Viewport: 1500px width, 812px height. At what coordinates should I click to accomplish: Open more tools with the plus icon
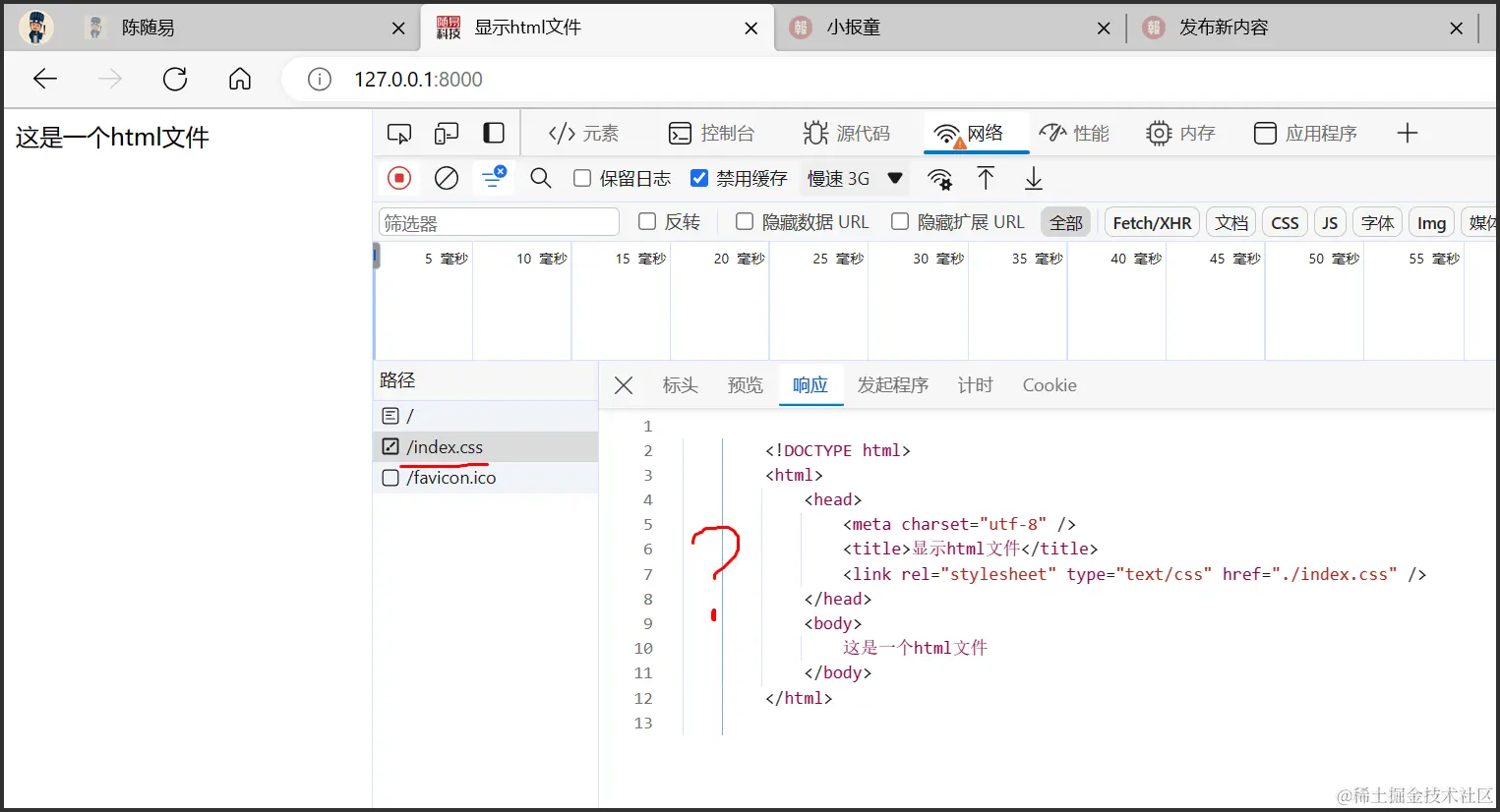[x=1408, y=133]
